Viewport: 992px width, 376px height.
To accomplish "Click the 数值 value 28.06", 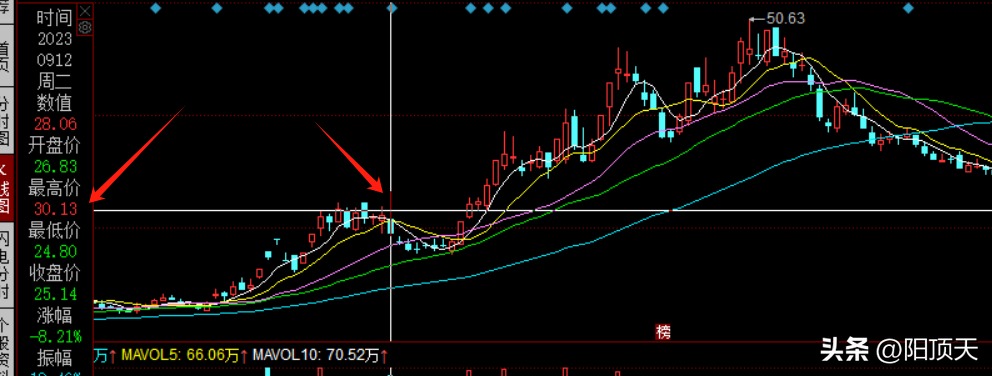I will pos(56,125).
